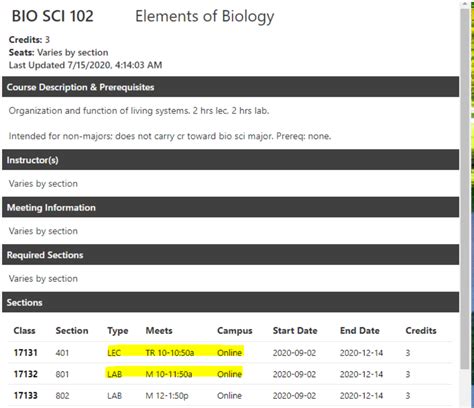Collapse Course Description & Prerequisites header
Screen dimensions: 474x408
tap(230, 87)
